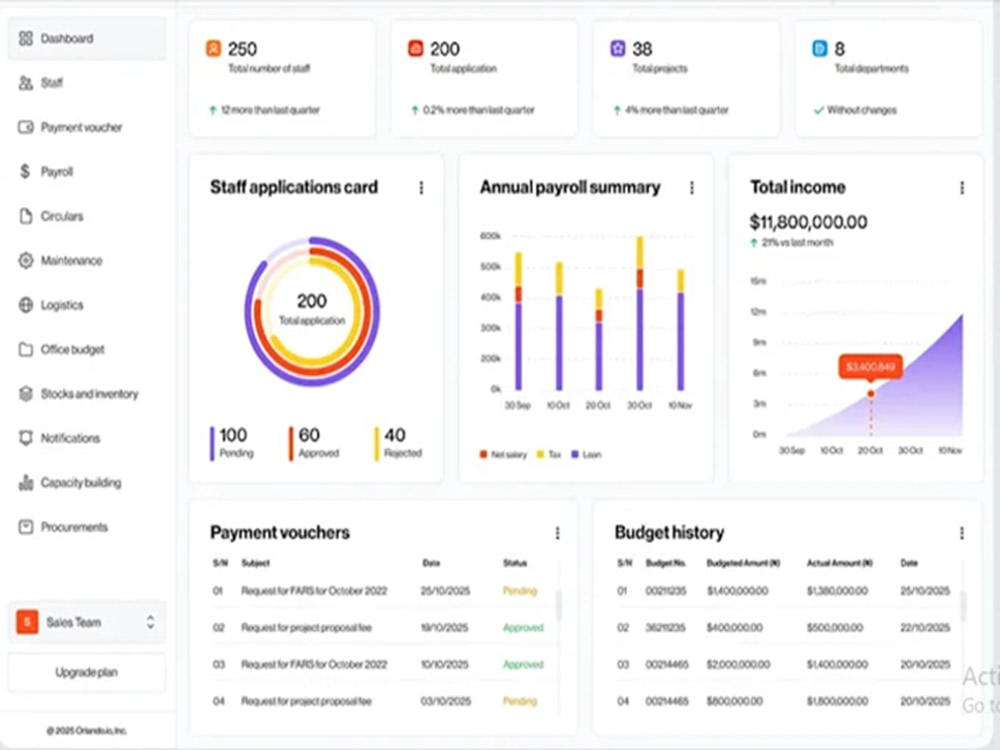This screenshot has width=1000, height=750.
Task: Click the Tax legend swatch
Action: [540, 454]
